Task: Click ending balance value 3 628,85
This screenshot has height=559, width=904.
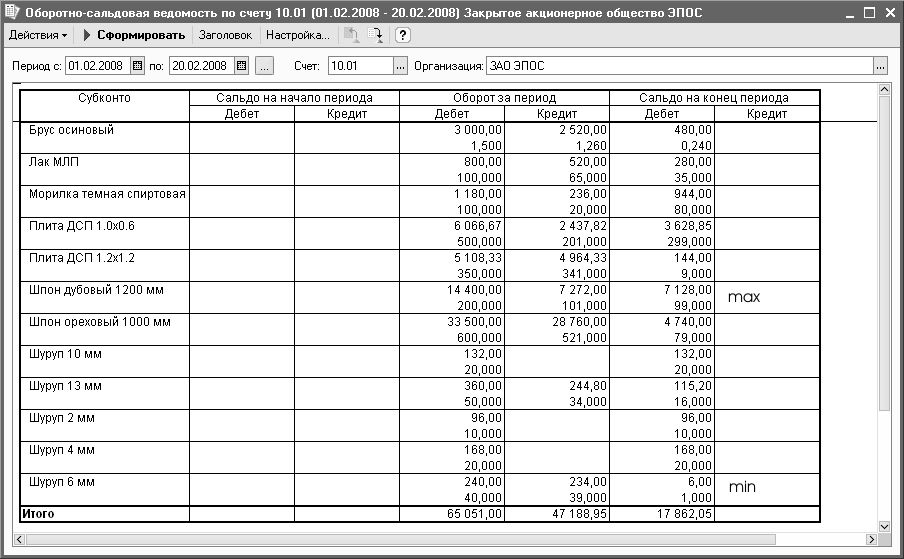Action: (x=688, y=226)
